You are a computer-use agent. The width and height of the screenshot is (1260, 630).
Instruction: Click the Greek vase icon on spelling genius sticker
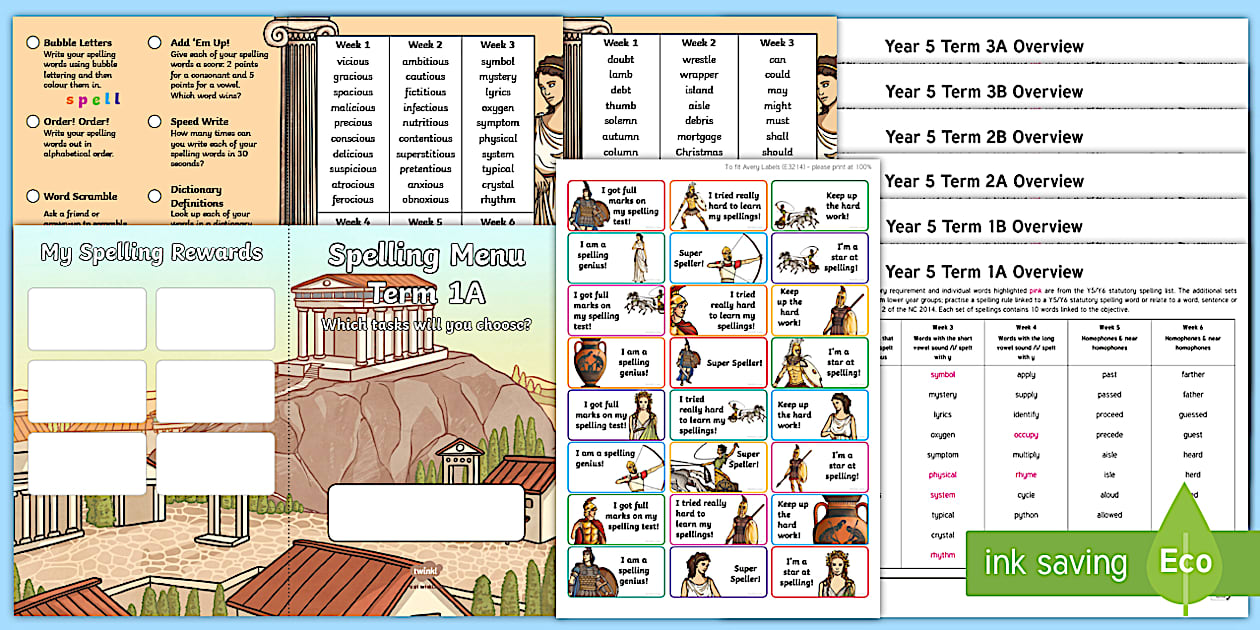(592, 363)
